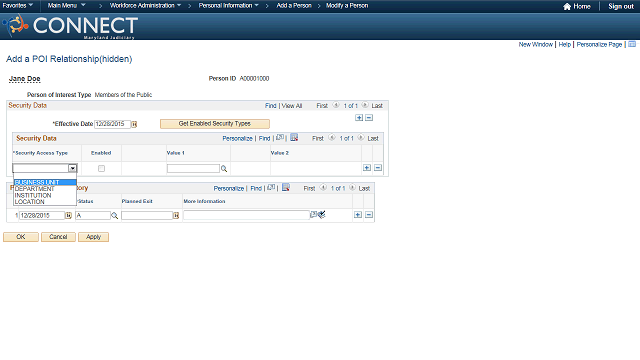Delete the history row dated 12/28/2015
The width and height of the screenshot is (640, 360).
369,215
